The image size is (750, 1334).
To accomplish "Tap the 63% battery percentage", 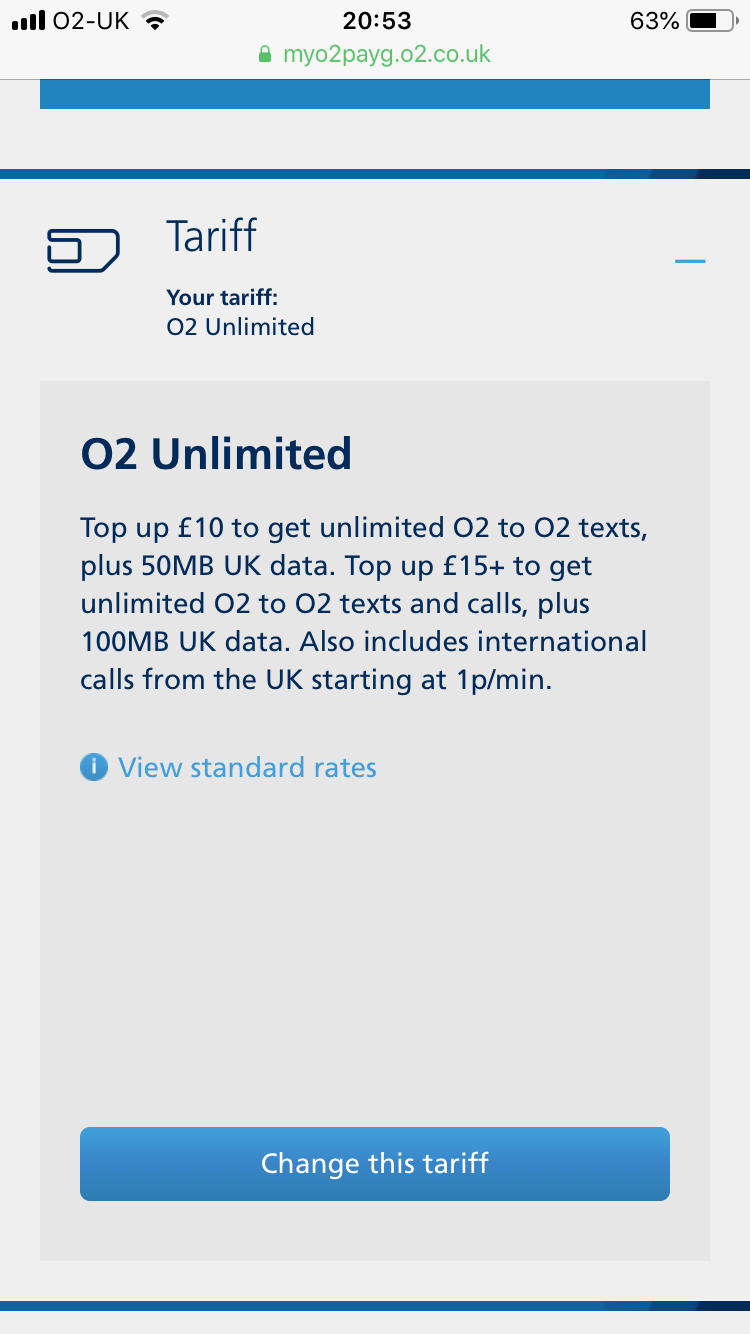I will point(655,21).
